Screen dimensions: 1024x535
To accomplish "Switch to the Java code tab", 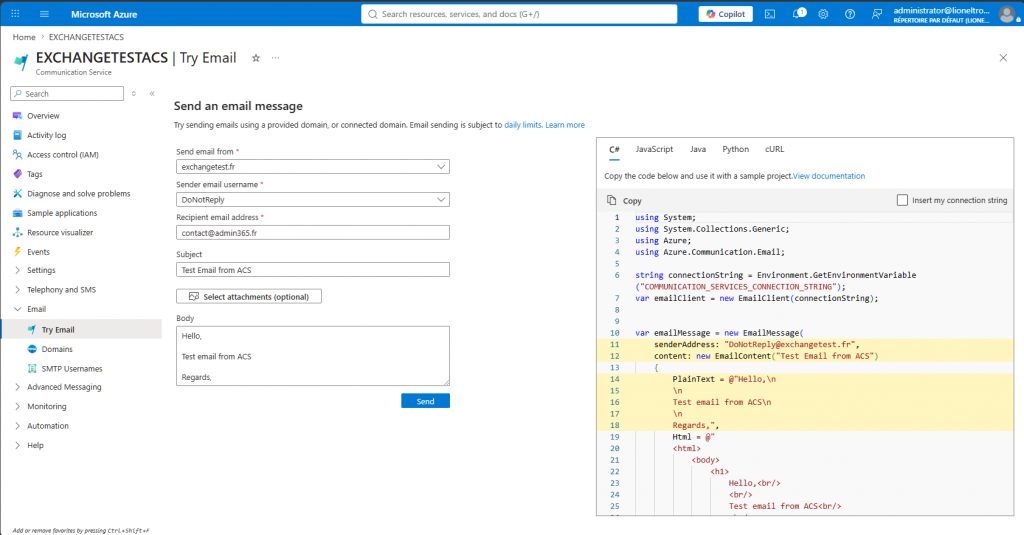I will click(x=697, y=150).
